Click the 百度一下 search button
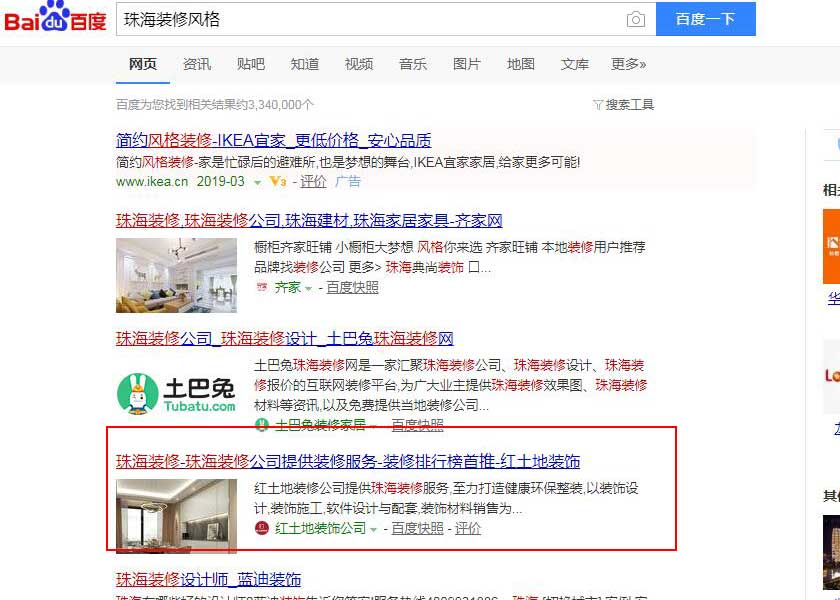This screenshot has height=600, width=840. (x=706, y=19)
